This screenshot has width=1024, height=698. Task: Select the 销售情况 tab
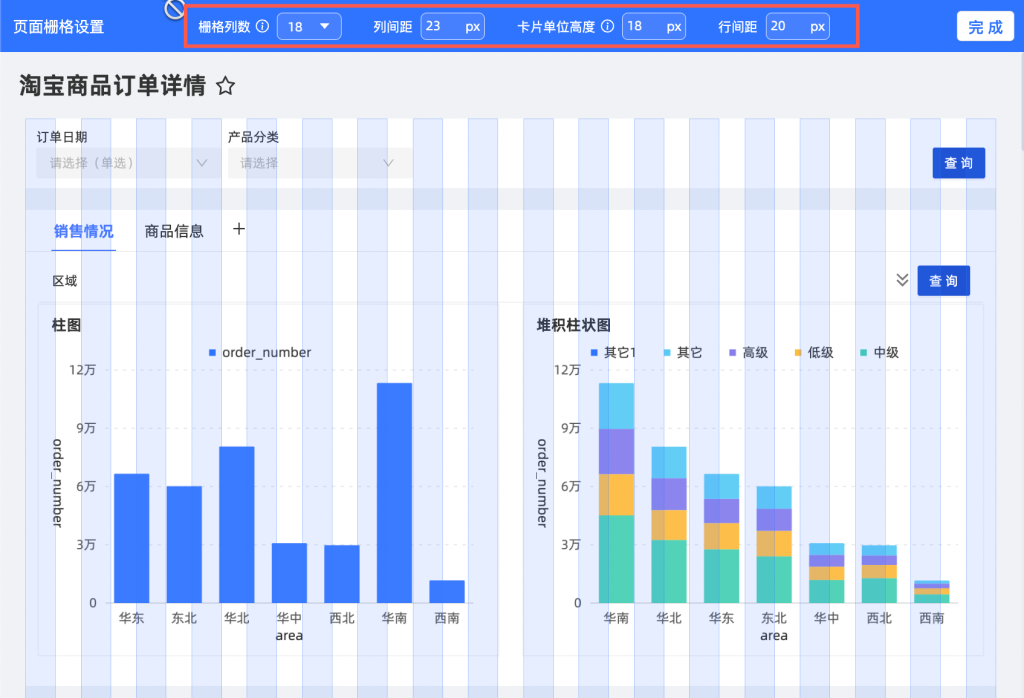[84, 229]
